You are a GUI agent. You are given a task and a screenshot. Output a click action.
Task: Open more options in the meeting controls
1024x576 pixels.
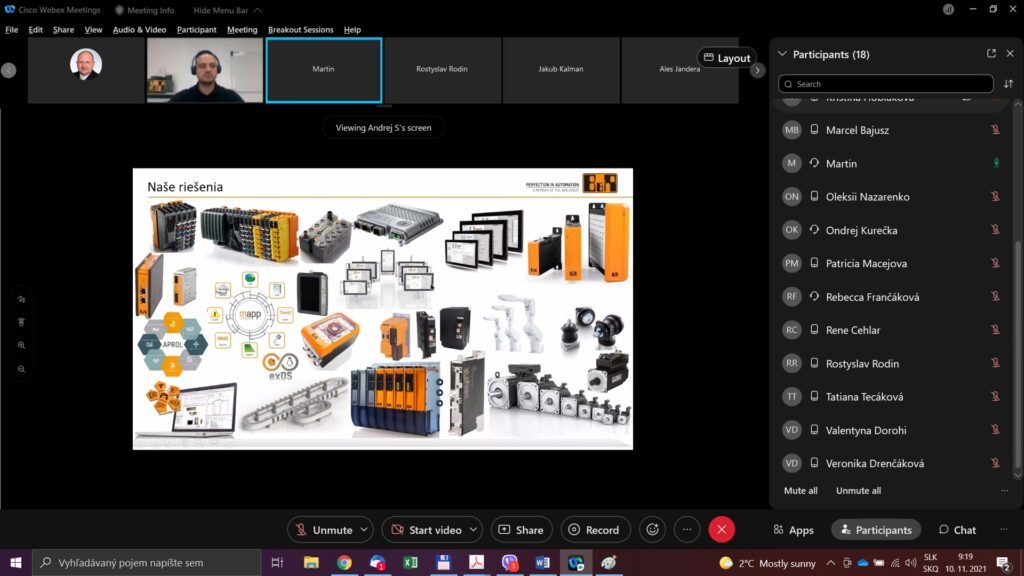[x=686, y=530]
